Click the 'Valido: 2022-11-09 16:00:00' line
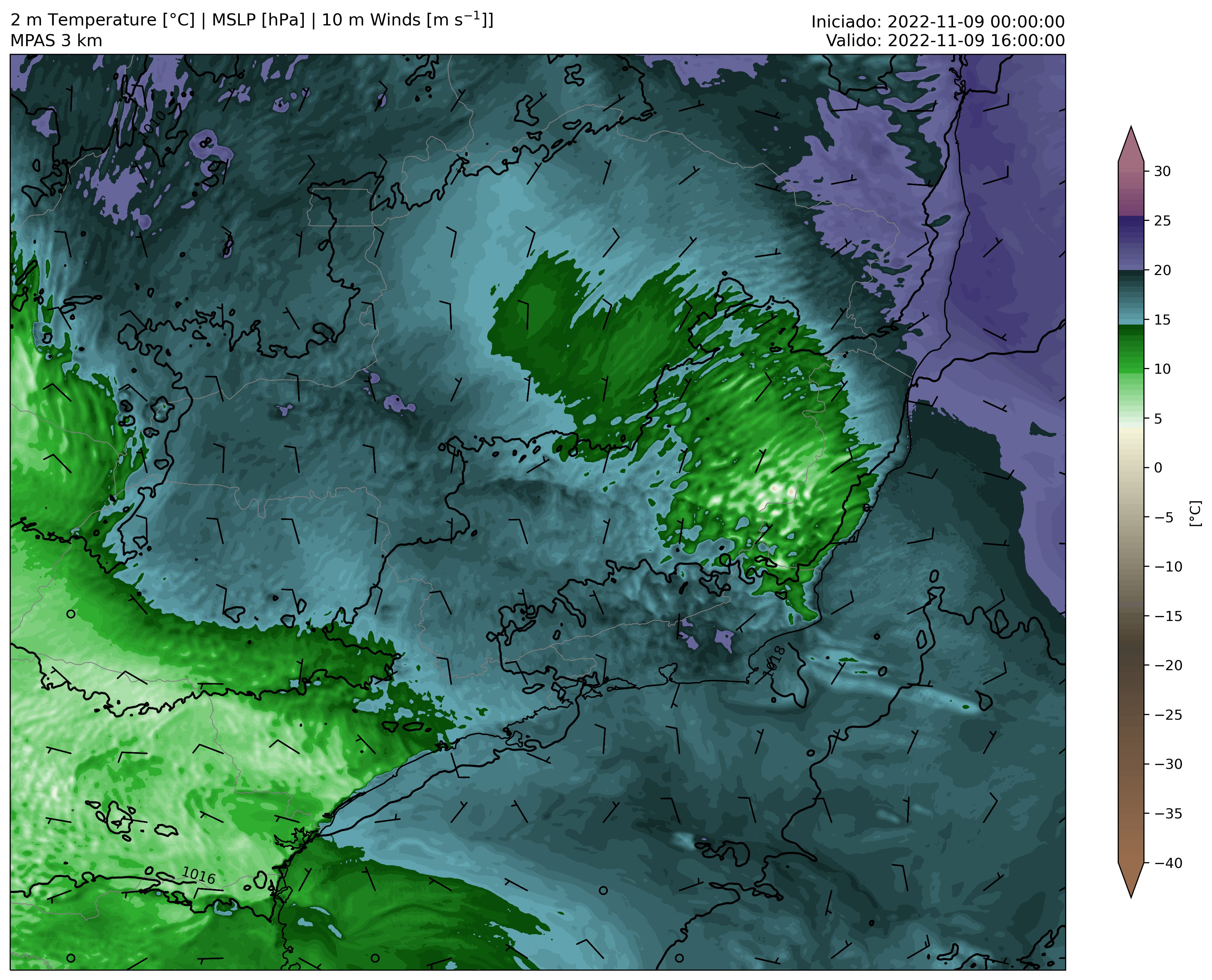1212x980 pixels. click(x=945, y=40)
